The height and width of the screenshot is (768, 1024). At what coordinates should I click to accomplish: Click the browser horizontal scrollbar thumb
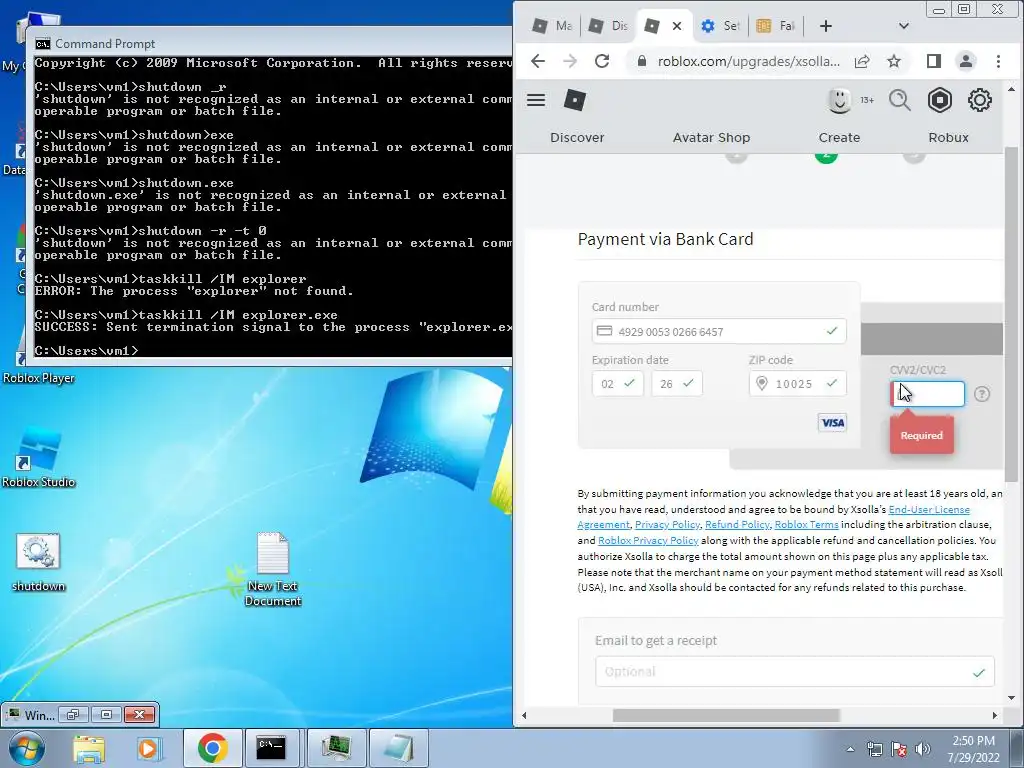click(726, 715)
